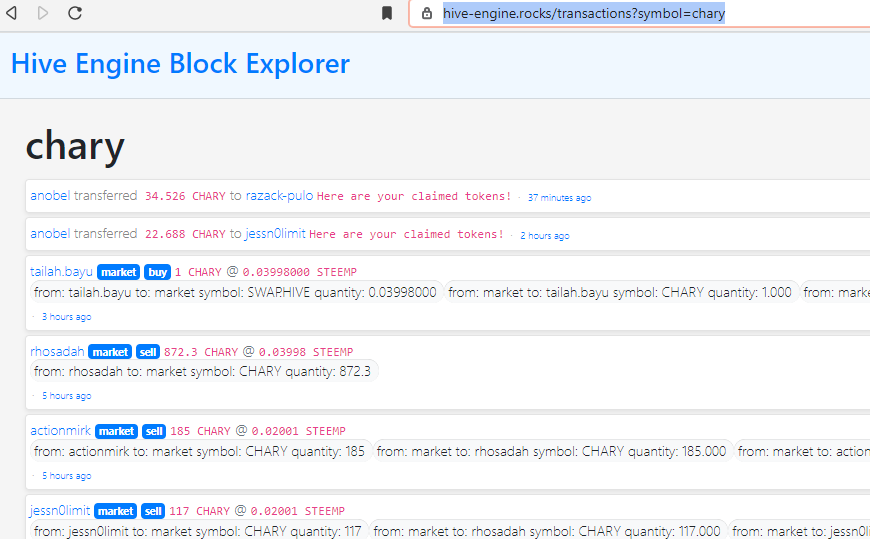Click the rhosadah CHARY quantity 872.3 pill
Viewport: 870px width, 539px height.
point(203,371)
